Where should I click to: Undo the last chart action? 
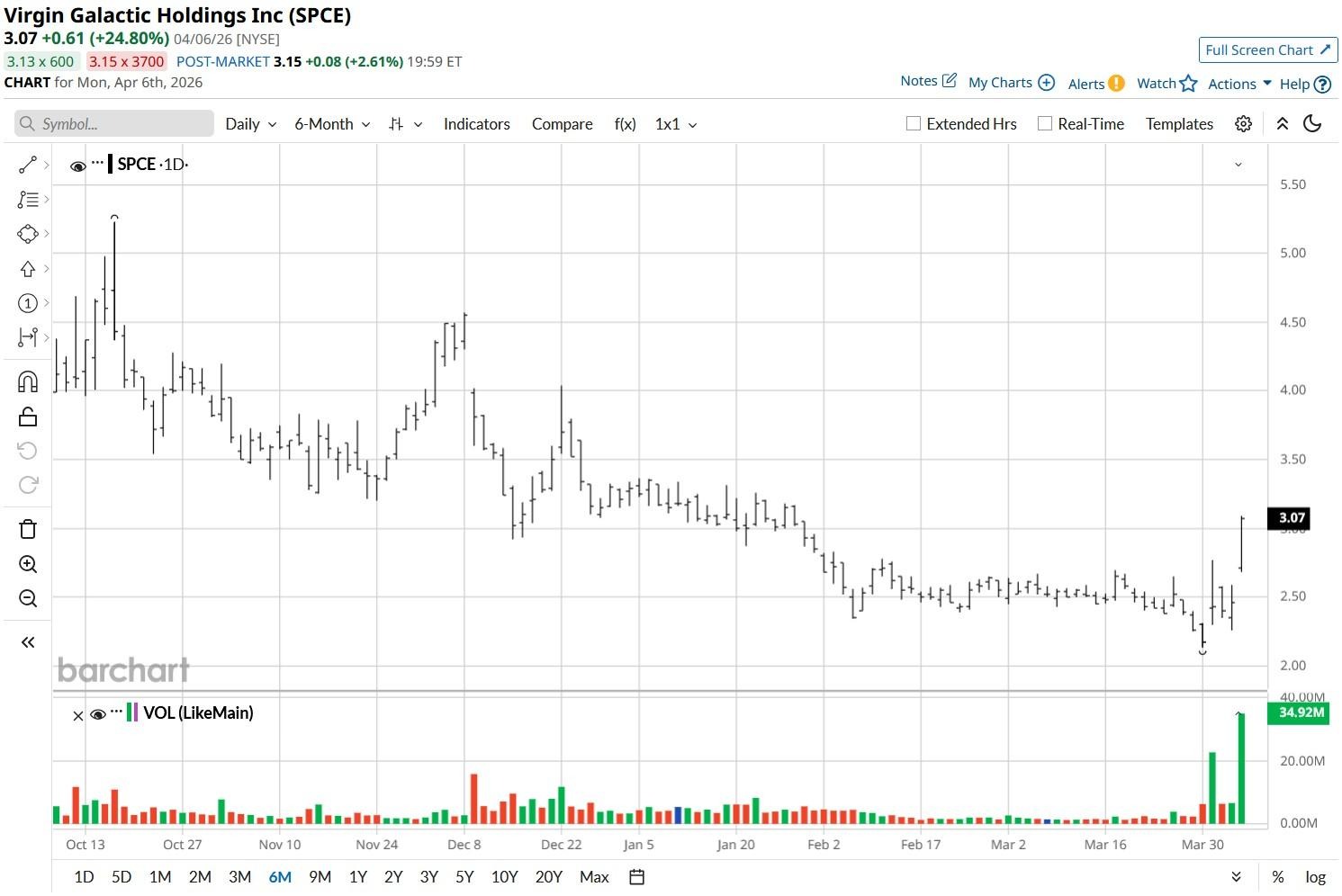pos(28,451)
